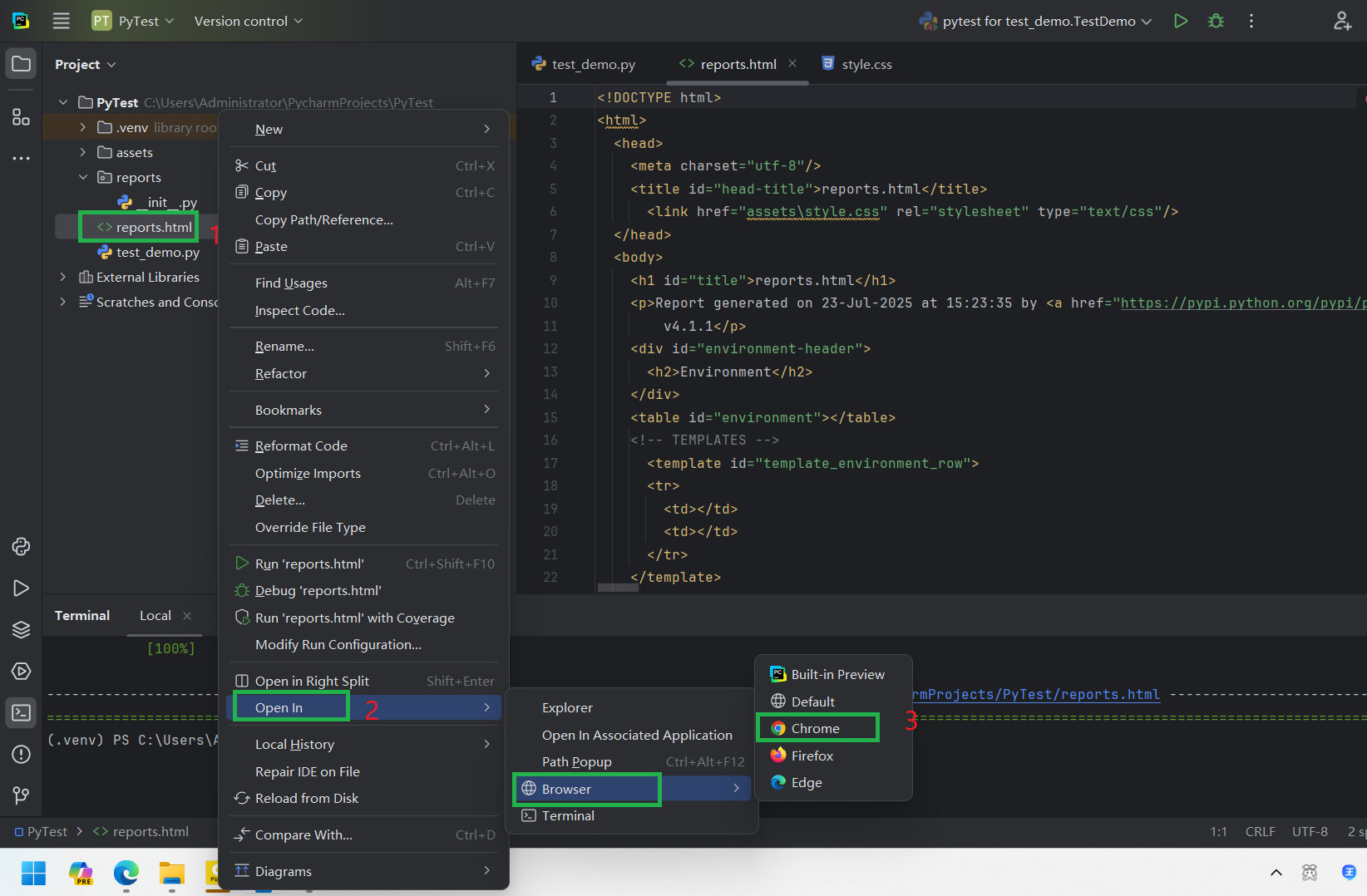Open the More Actions three-dot menu
This screenshot has width=1367, height=896.
[1251, 21]
